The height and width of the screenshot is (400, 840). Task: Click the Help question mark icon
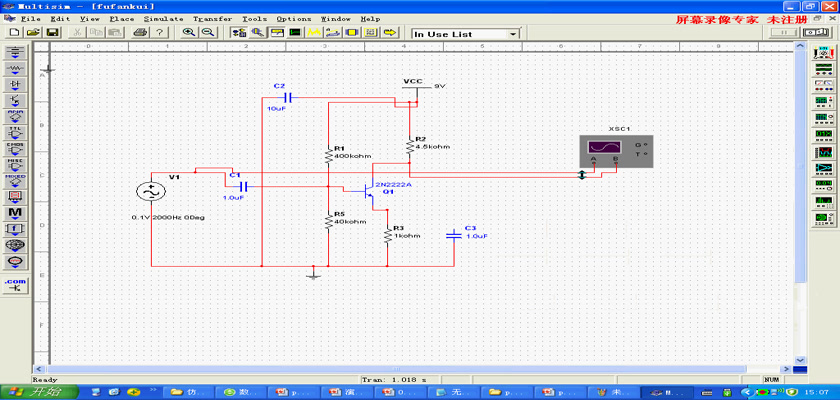(x=159, y=33)
